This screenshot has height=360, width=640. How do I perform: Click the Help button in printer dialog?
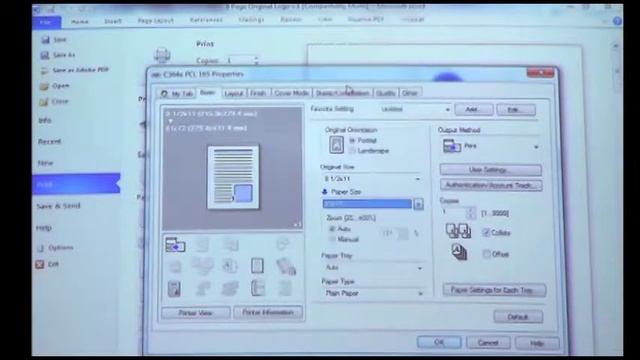pos(537,344)
